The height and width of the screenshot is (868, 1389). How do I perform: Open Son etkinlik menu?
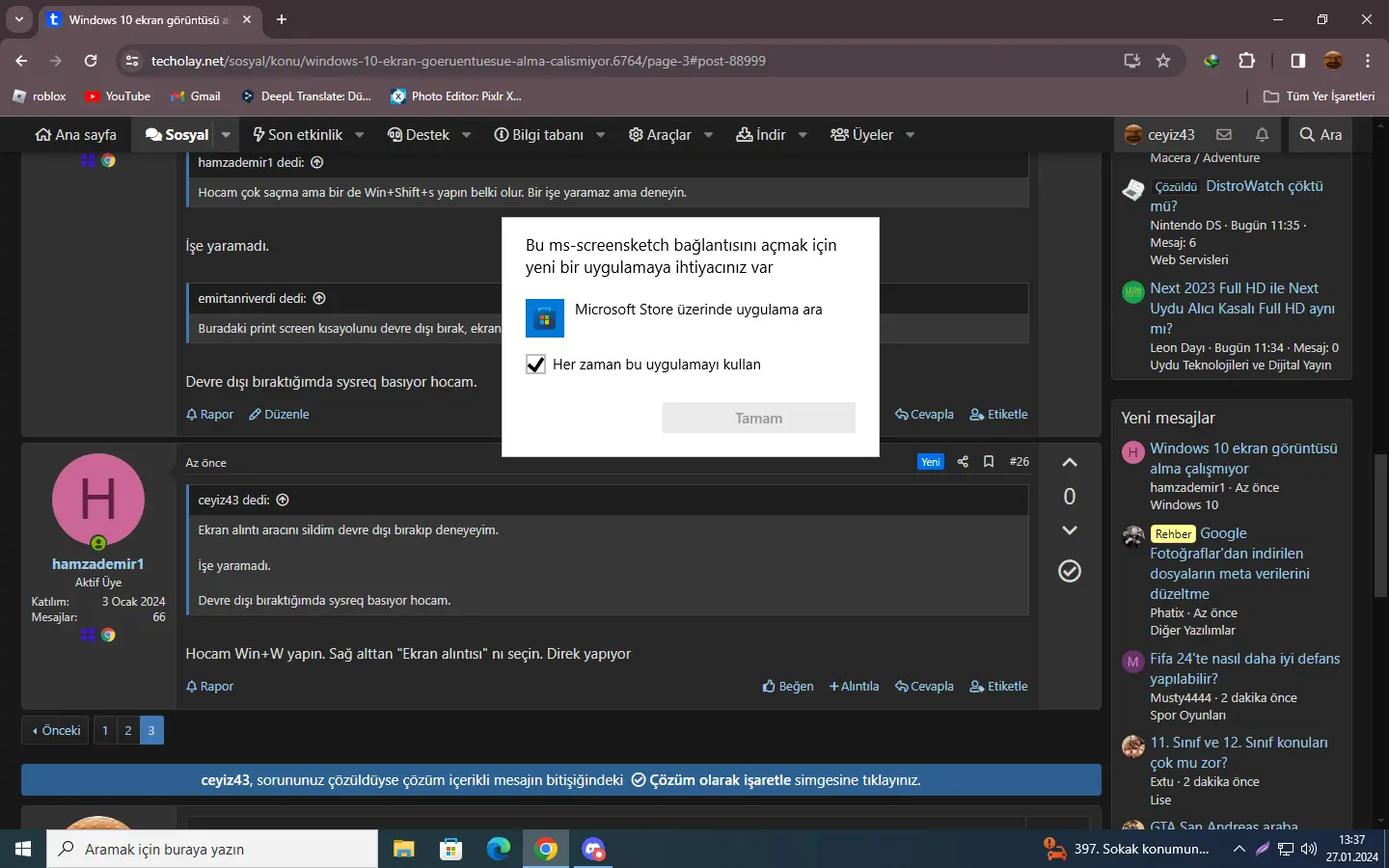(297, 135)
